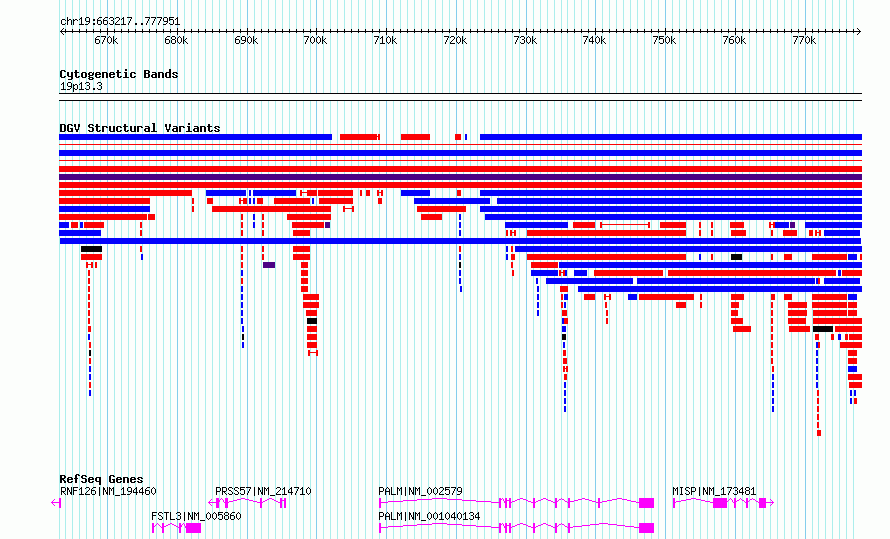890x539 pixels.
Task: Select the DGV Structural Variants track title
Action: click(x=140, y=128)
